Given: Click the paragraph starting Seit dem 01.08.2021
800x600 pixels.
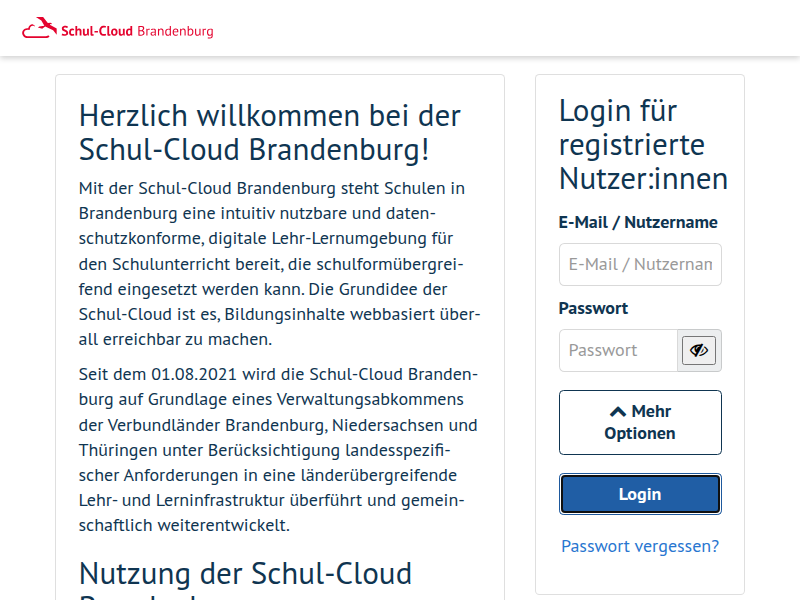Looking at the screenshot, I should (280, 450).
